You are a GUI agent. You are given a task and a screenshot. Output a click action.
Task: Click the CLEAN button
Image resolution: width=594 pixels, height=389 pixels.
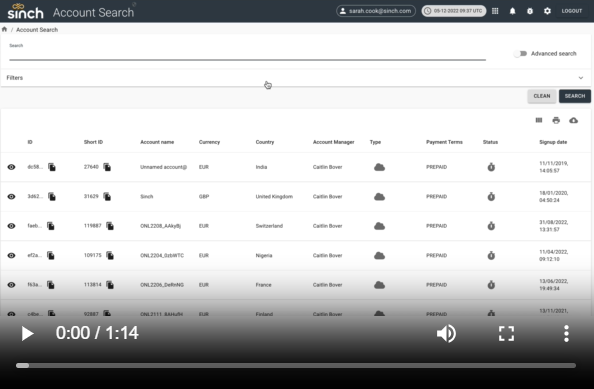(542, 96)
